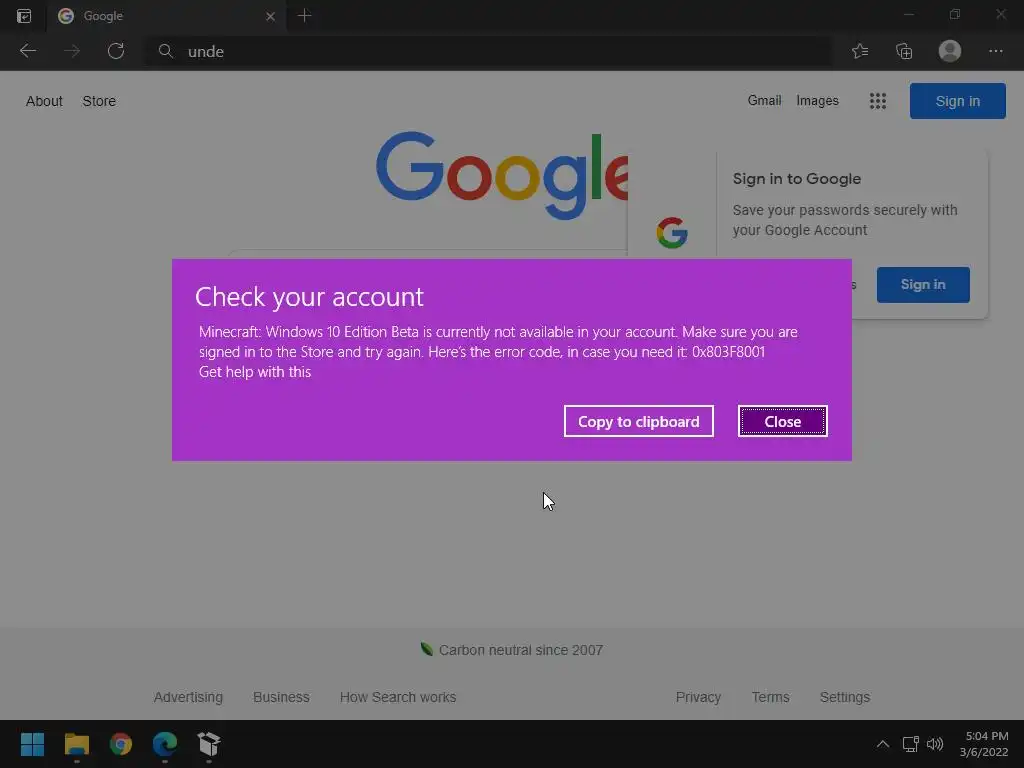Expand the hidden system tray icons chevron
The width and height of the screenshot is (1024, 768).
[882, 744]
